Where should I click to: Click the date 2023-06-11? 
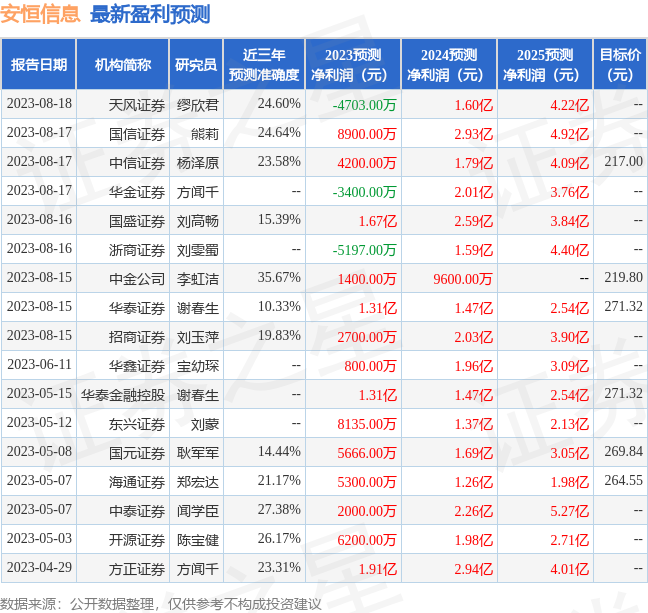[x=39, y=364]
